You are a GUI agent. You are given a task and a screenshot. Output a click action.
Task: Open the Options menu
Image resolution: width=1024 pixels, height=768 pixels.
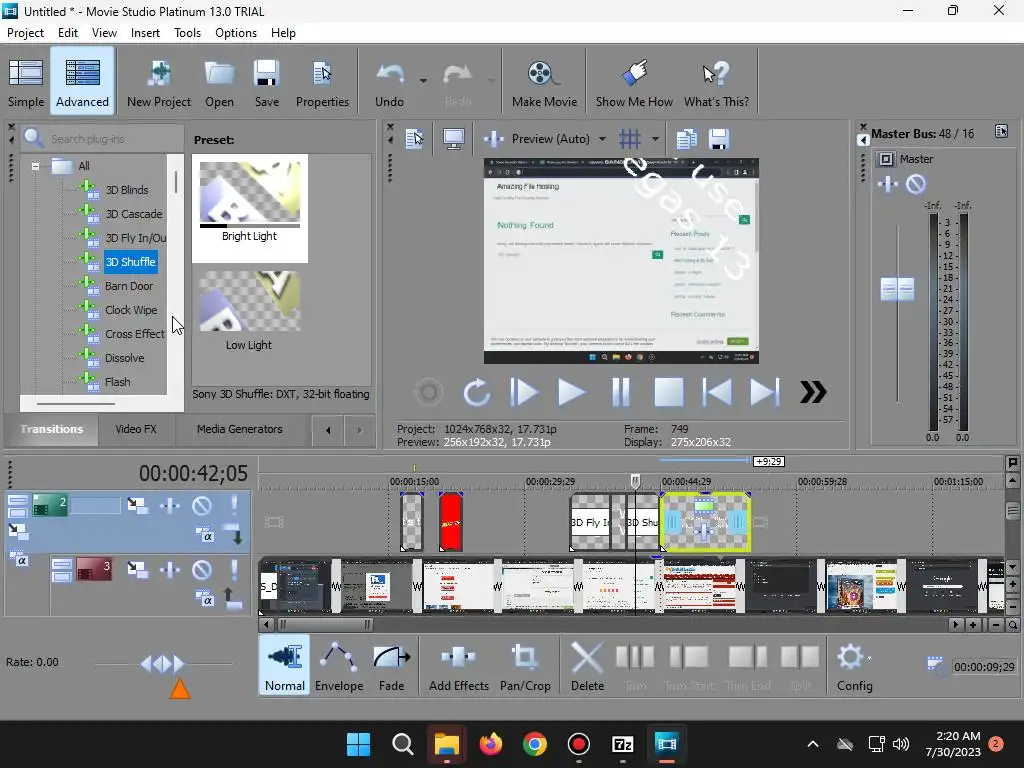point(236,33)
